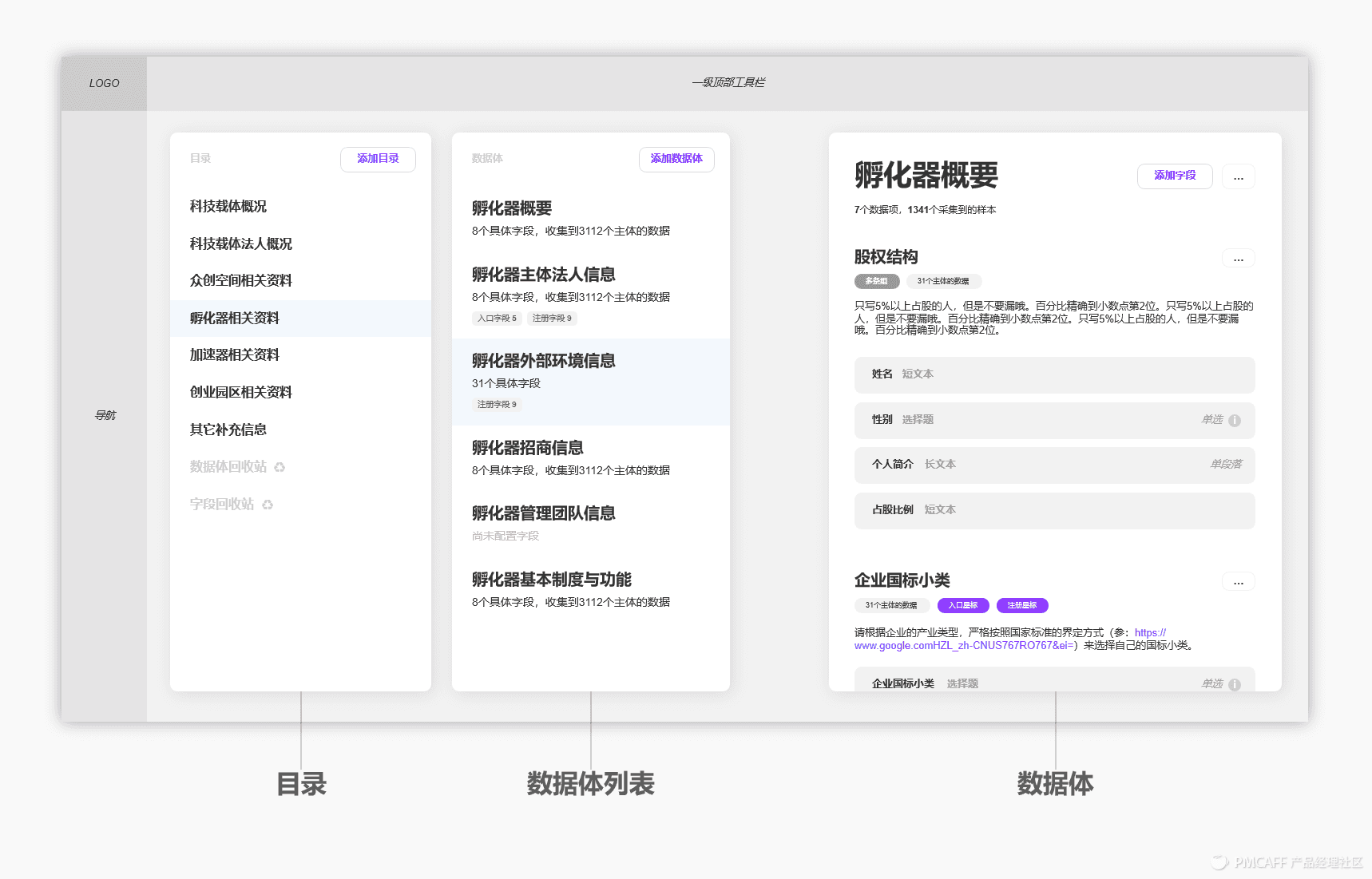Image resolution: width=1372 pixels, height=879 pixels.
Task: Click the 添加数据体 button
Action: (x=676, y=159)
